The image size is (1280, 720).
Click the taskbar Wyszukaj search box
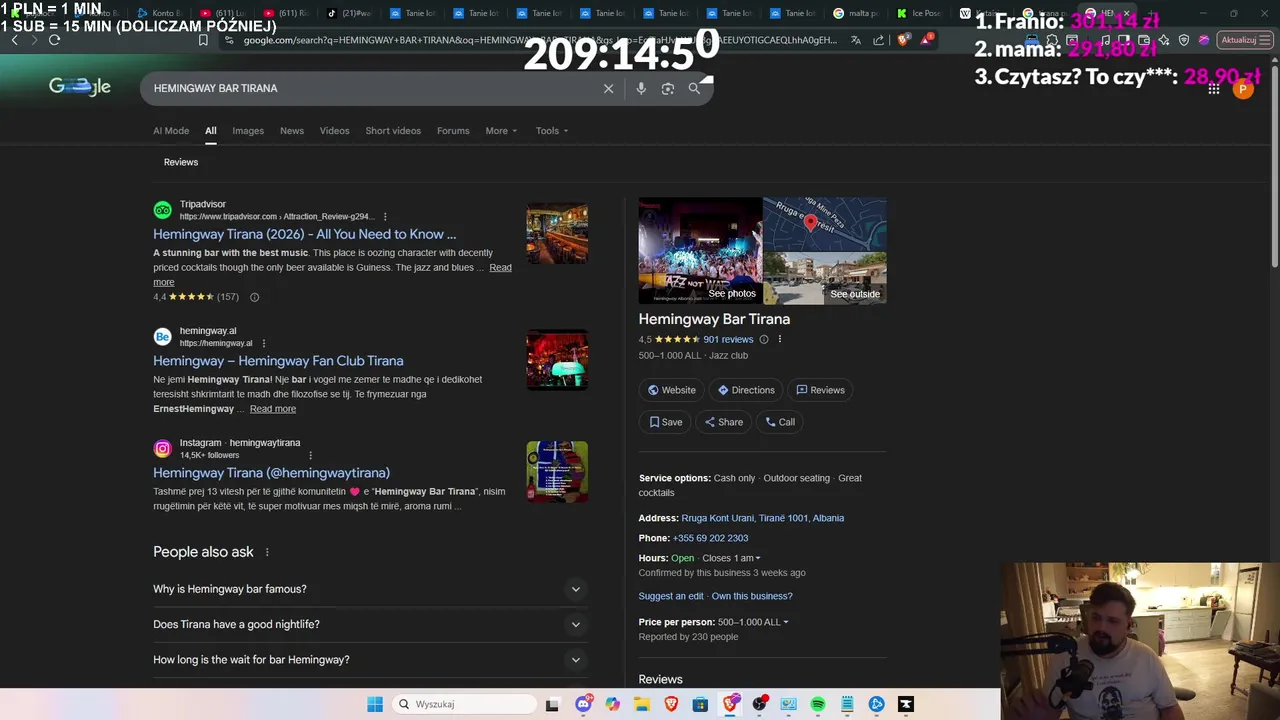pos(464,704)
